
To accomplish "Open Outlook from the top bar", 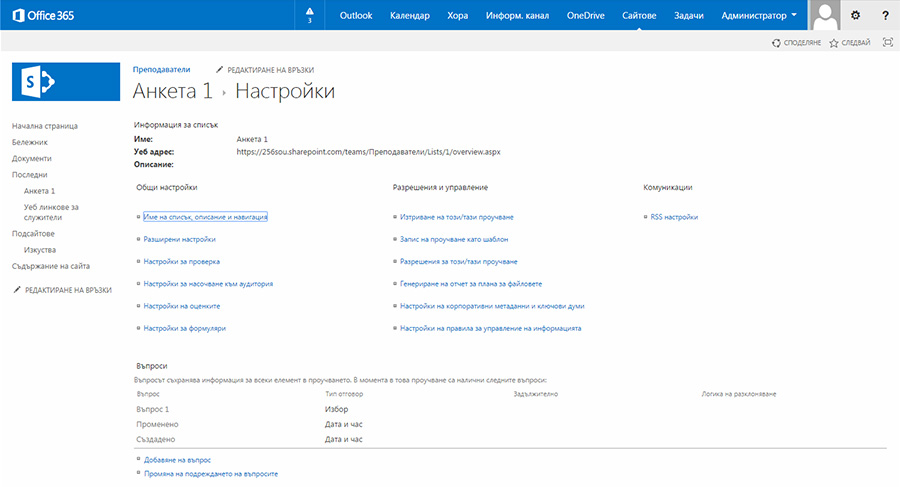I will (356, 16).
